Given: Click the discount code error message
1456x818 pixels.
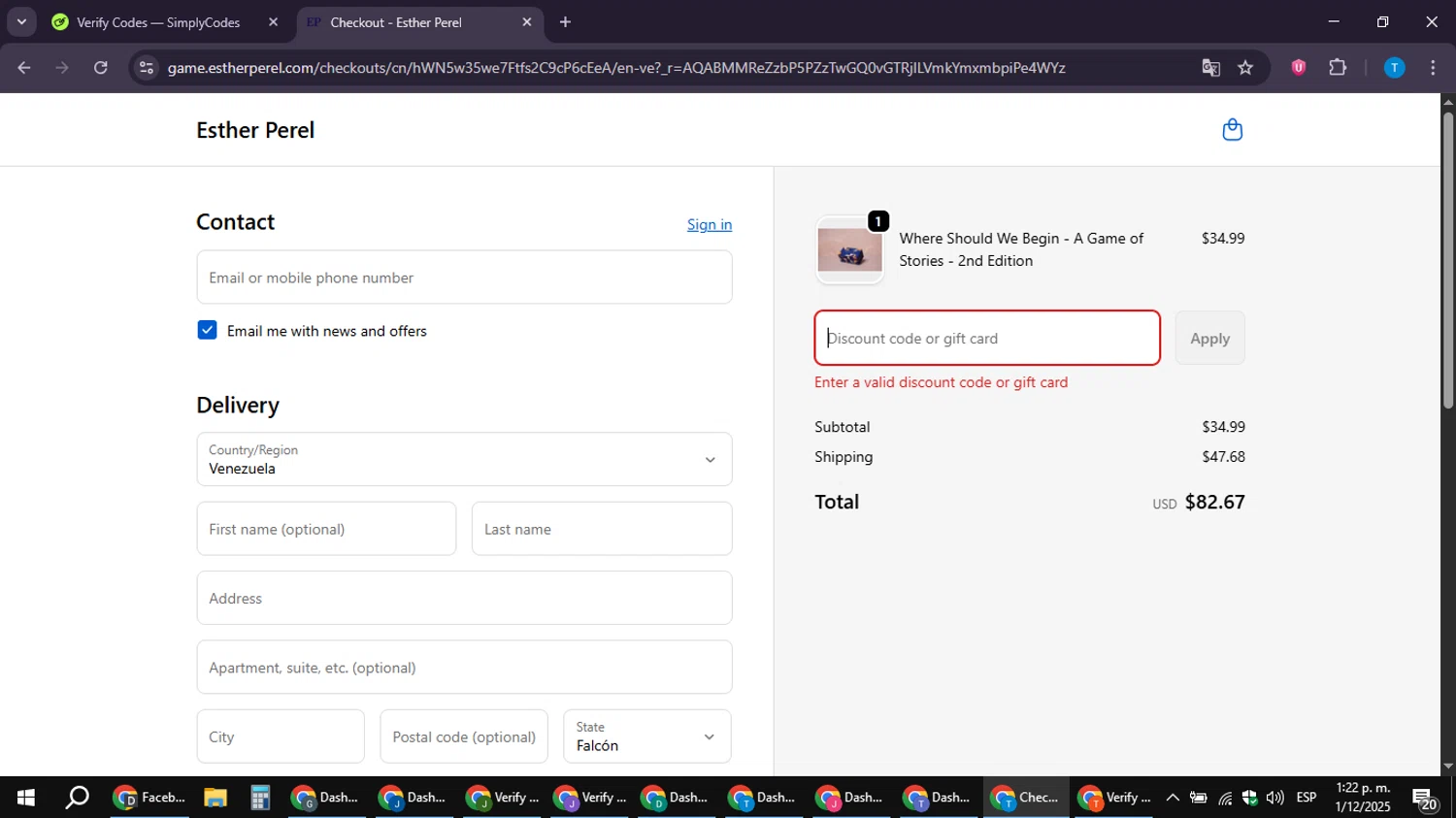Looking at the screenshot, I should tap(942, 382).
